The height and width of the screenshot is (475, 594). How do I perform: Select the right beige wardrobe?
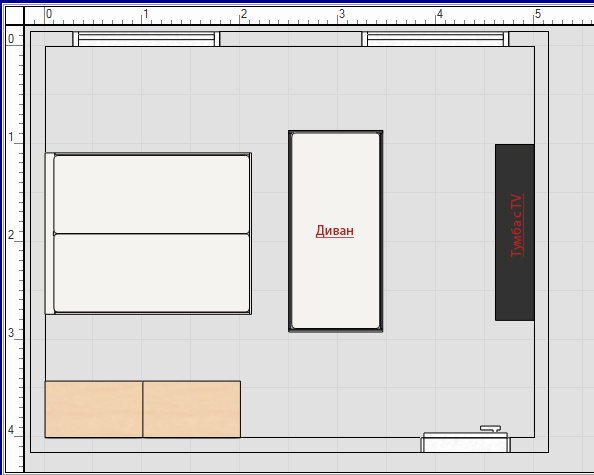192,409
